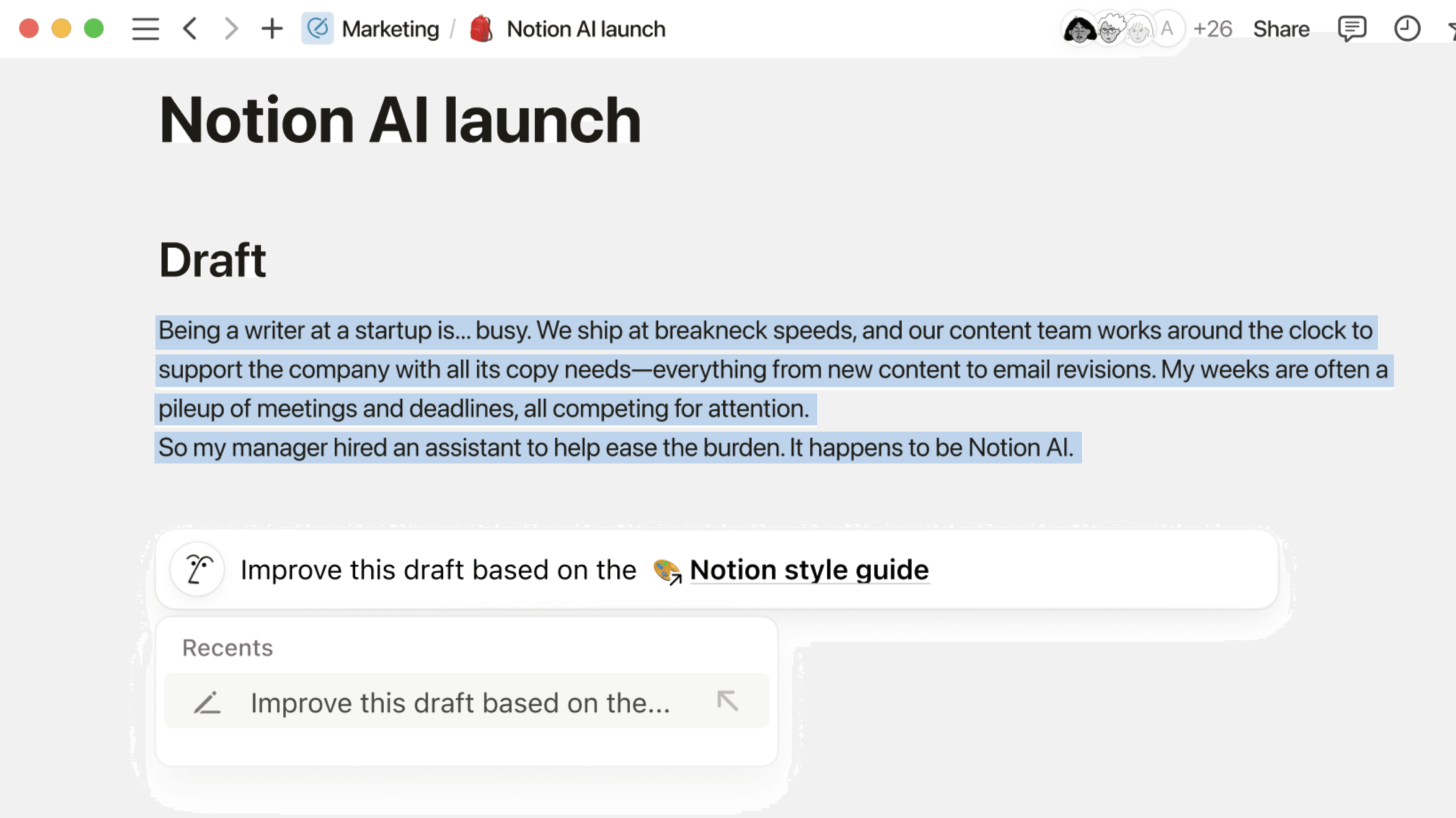Click the Draft heading
This screenshot has width=1456, height=818.
coord(212,260)
